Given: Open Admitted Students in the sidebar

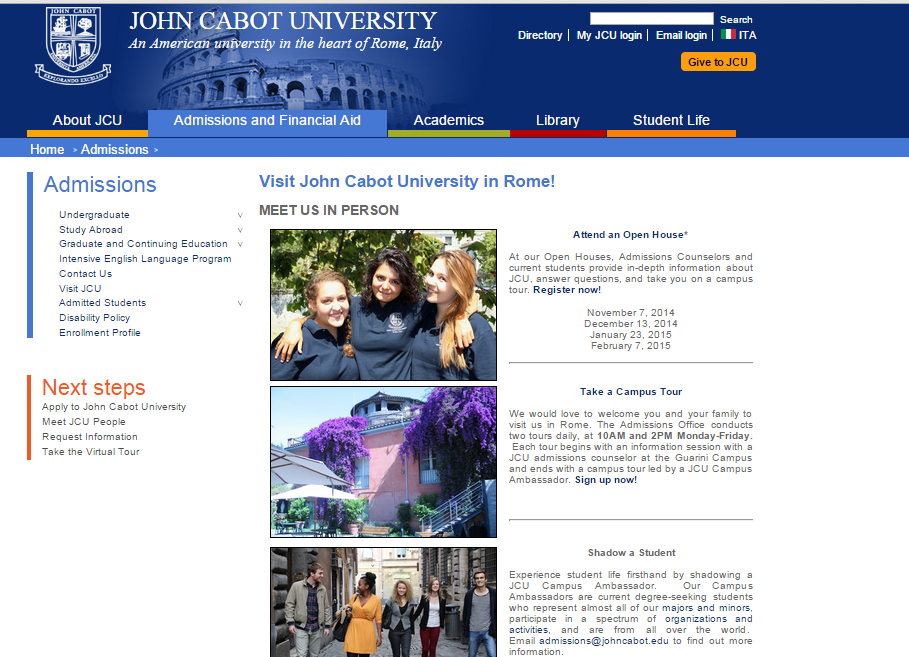Looking at the screenshot, I should [x=103, y=303].
